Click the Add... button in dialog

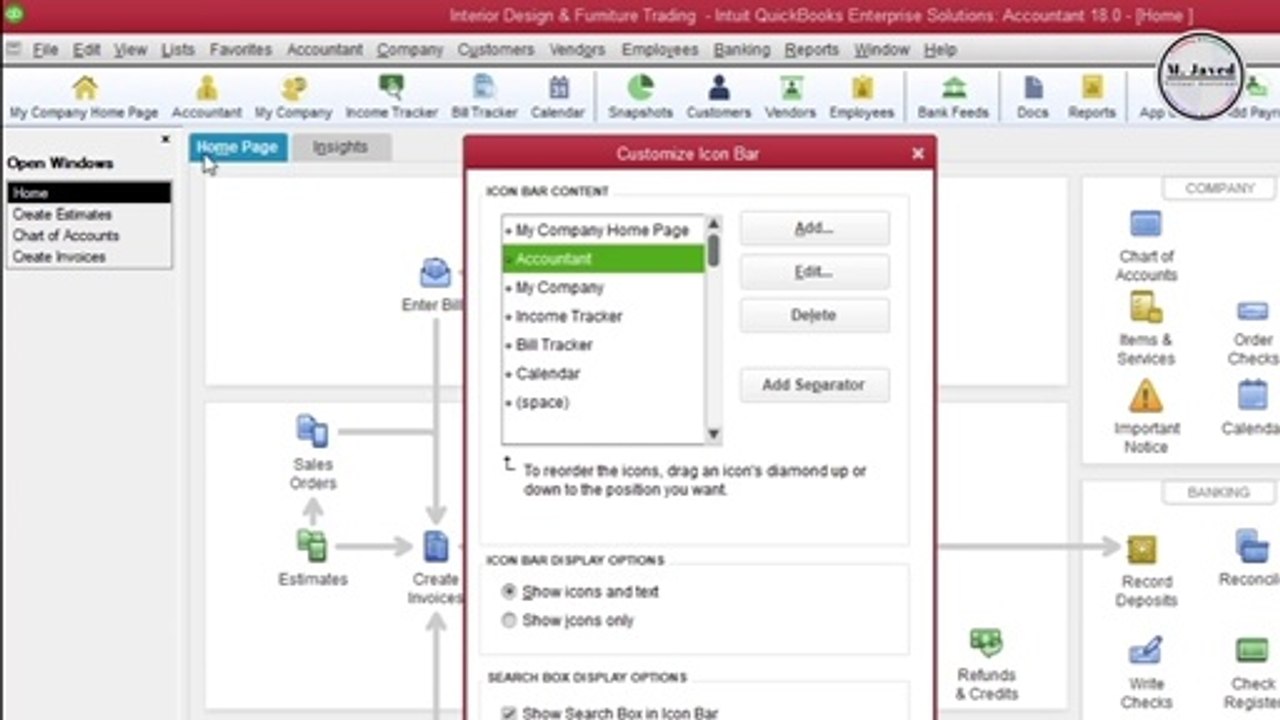814,228
